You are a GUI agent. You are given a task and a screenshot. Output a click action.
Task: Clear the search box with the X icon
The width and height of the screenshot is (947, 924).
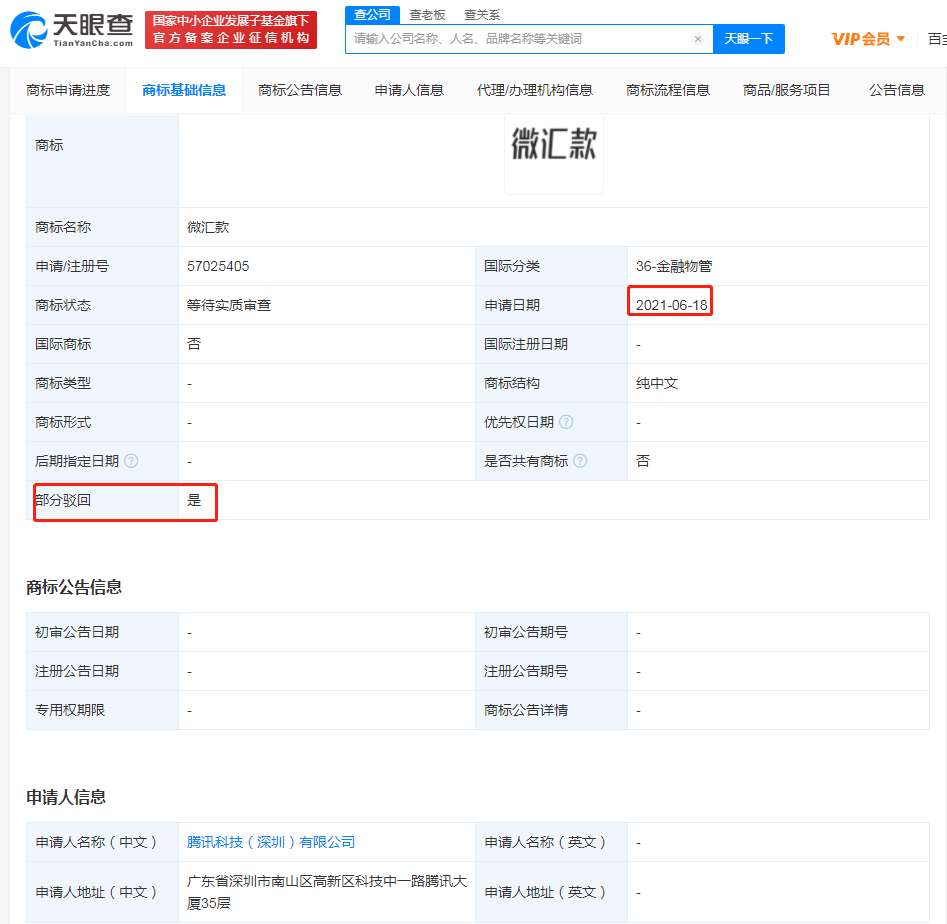698,39
